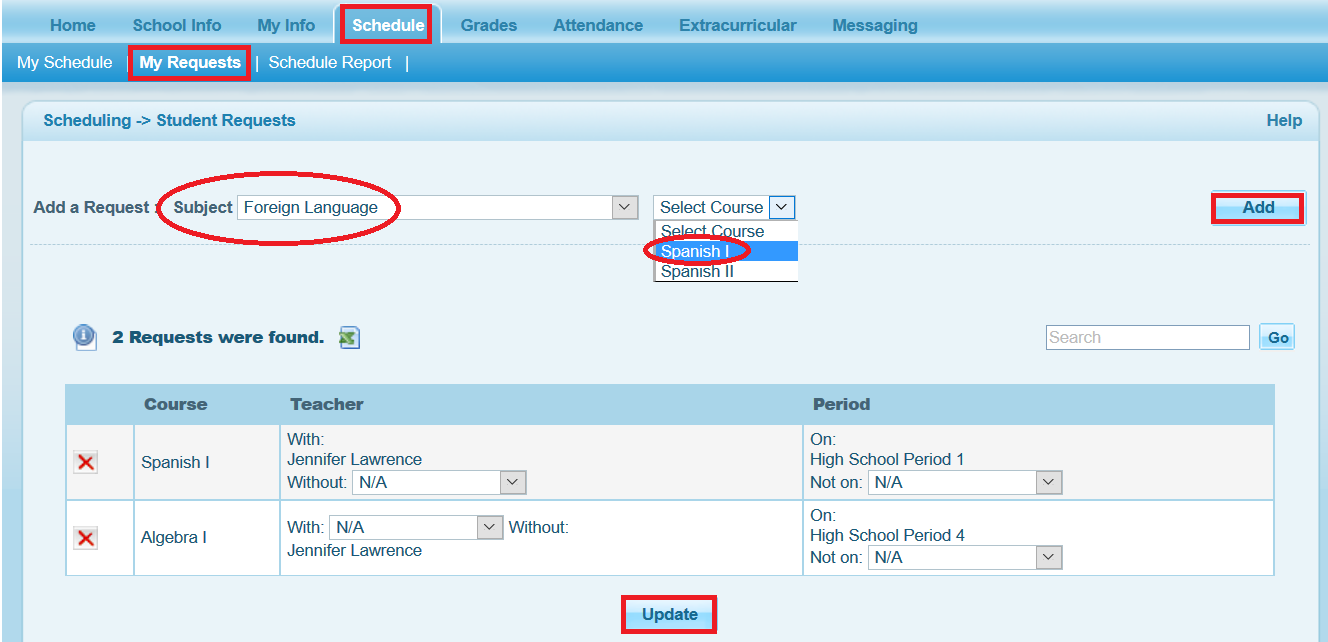Click the info icon beside the requests count
Screen dimensions: 1328x642
(x=85, y=337)
